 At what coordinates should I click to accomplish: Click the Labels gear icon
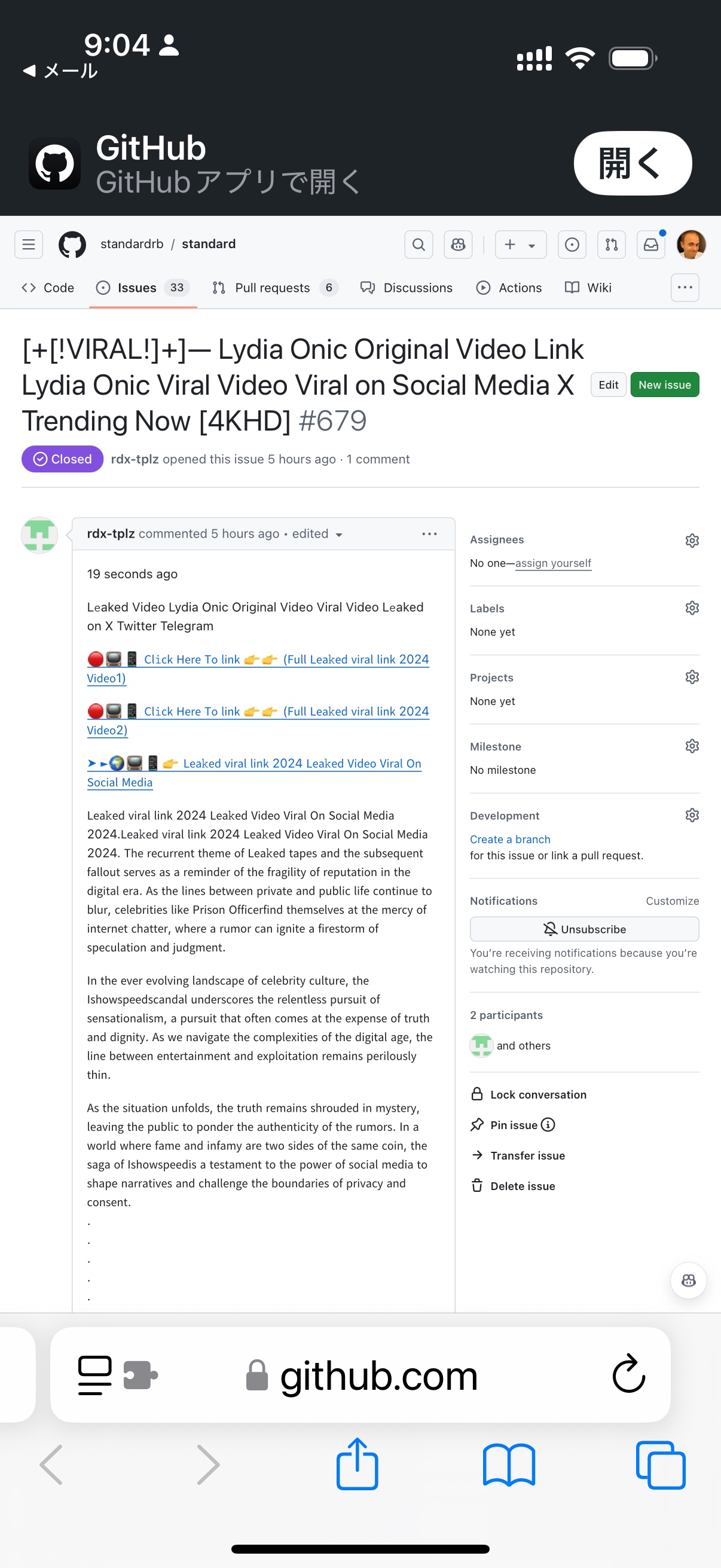click(x=692, y=608)
